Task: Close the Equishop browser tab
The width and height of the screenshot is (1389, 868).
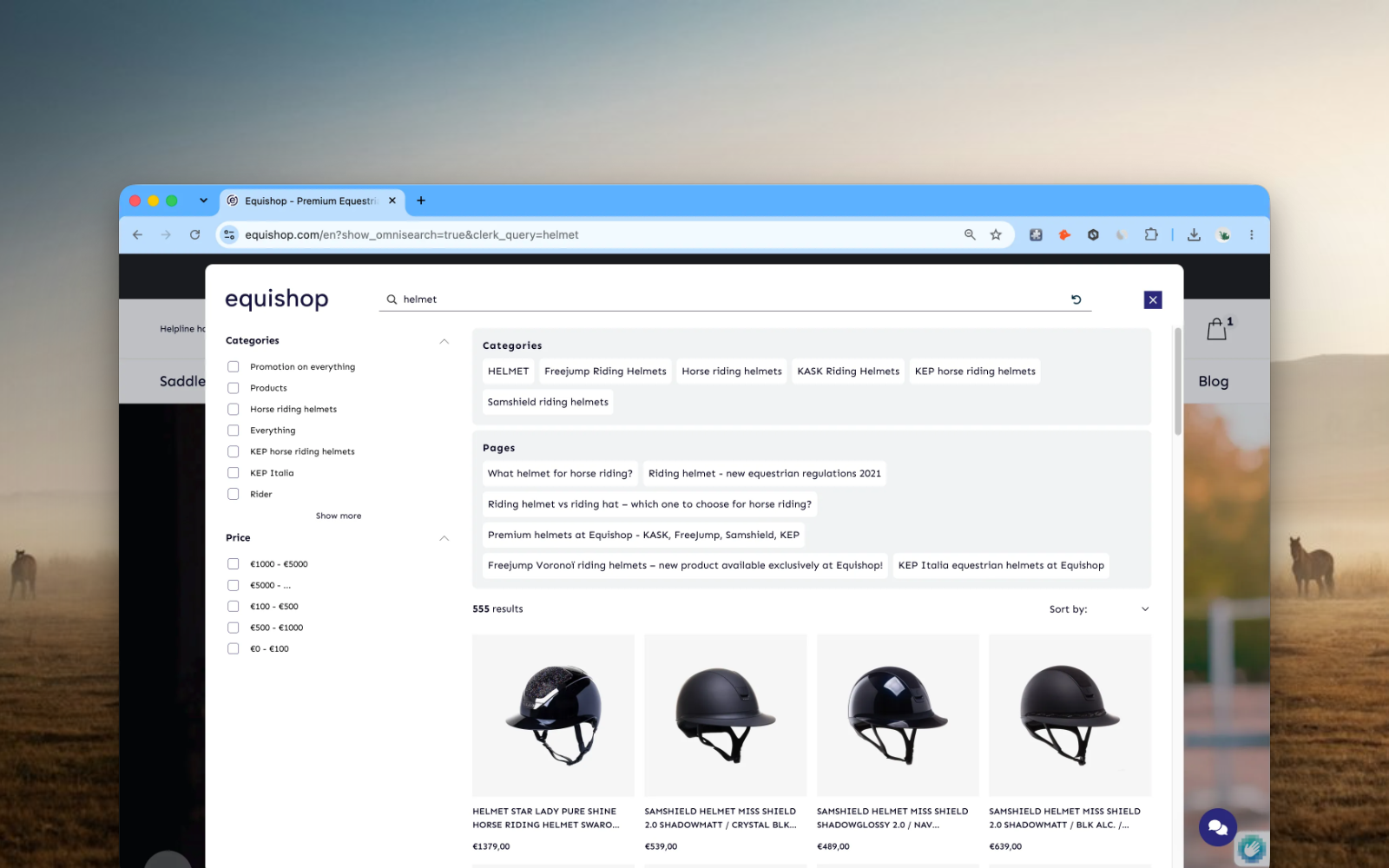Action: [x=392, y=201]
